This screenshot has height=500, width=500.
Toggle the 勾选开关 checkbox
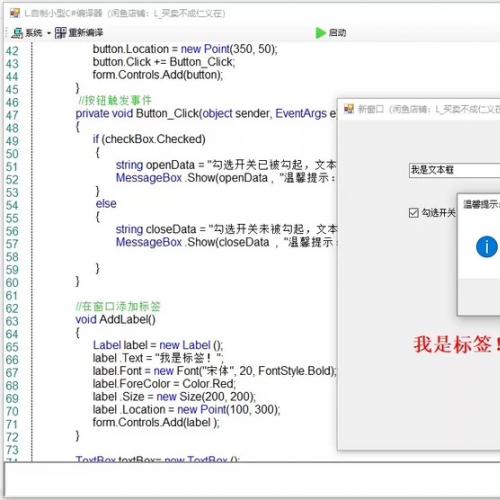[x=413, y=213]
